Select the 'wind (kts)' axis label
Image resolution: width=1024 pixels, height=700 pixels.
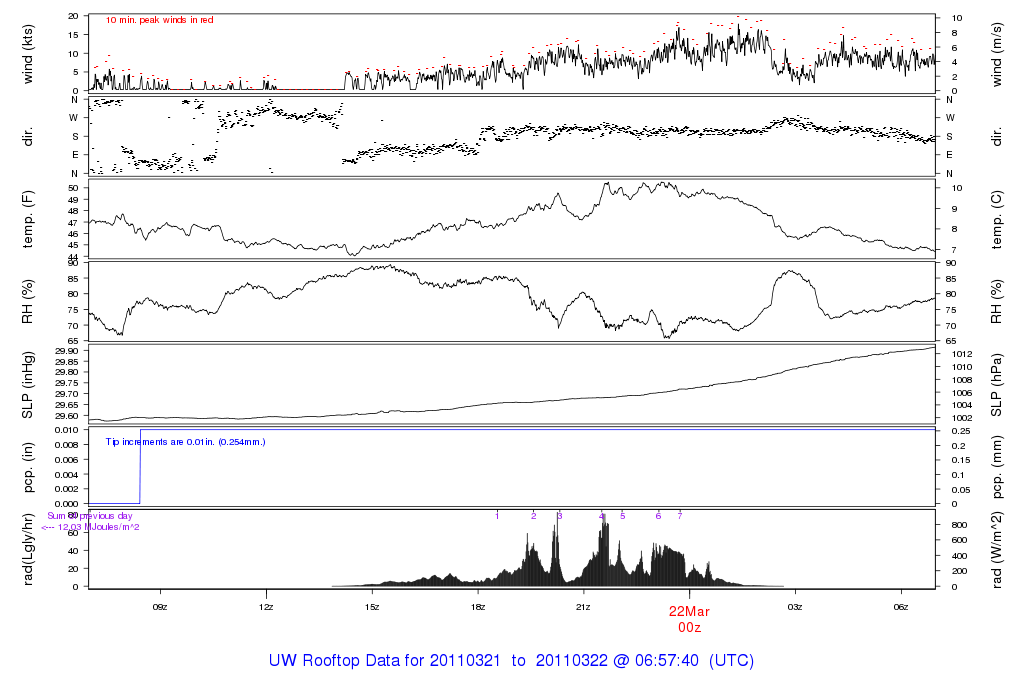pyautogui.click(x=27, y=54)
